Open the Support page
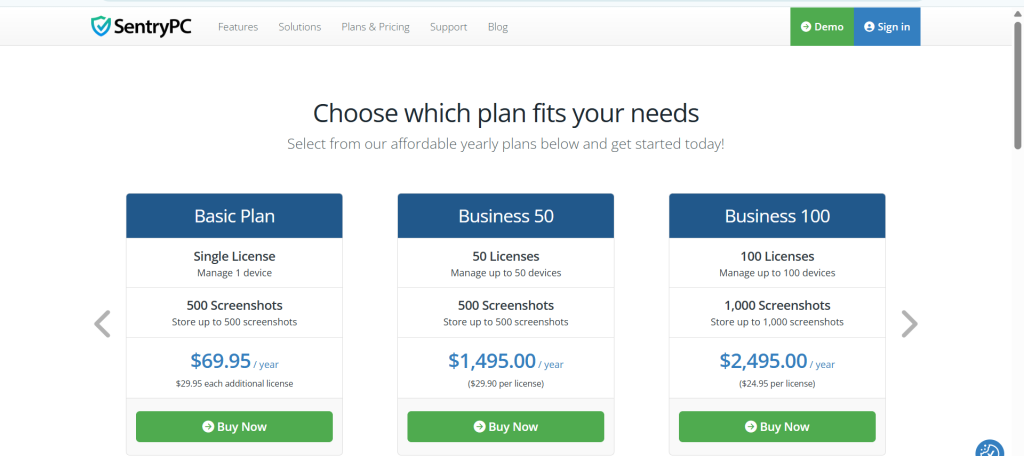The width and height of the screenshot is (1024, 456). coord(448,27)
